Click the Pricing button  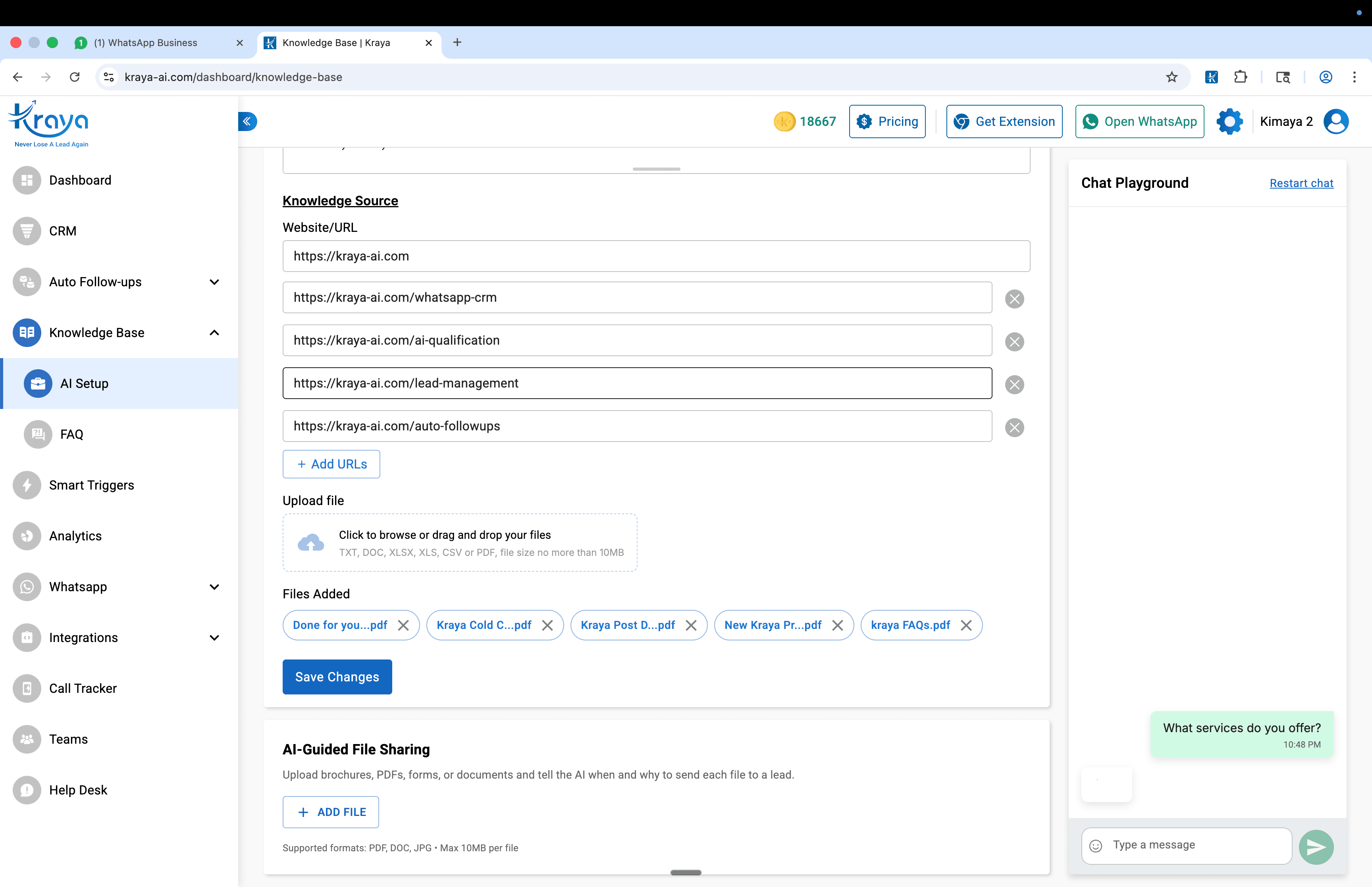click(x=887, y=121)
